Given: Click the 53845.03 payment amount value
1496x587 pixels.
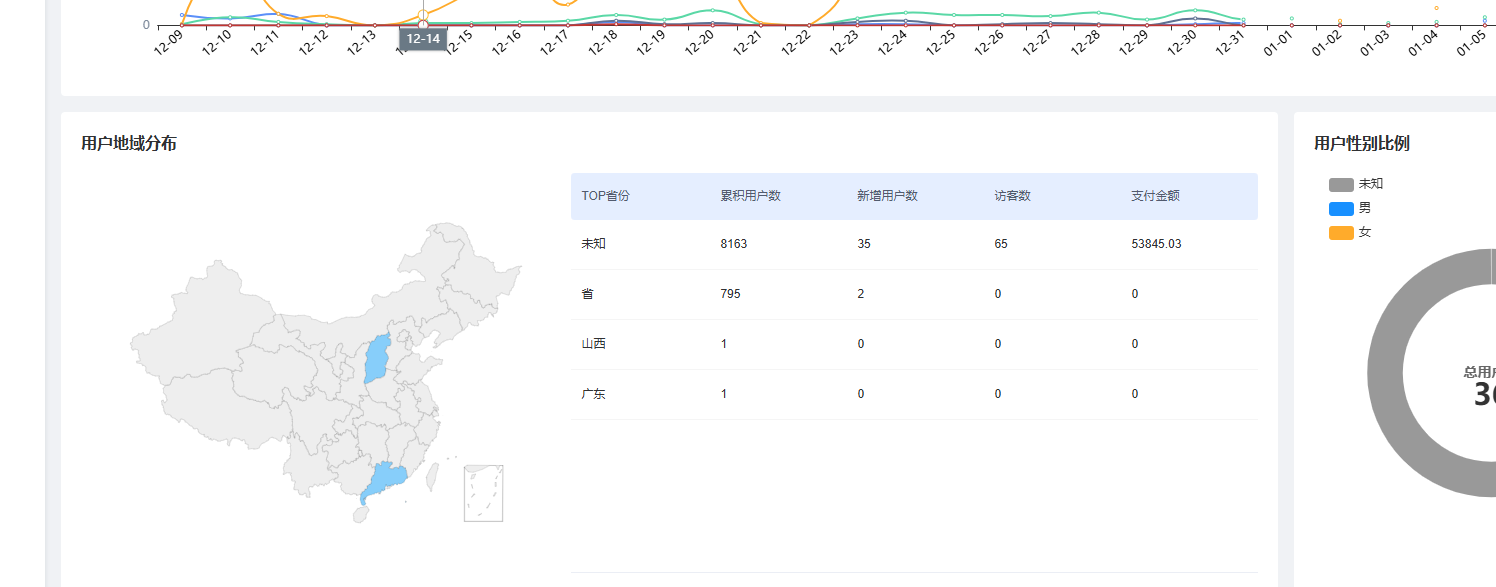Looking at the screenshot, I should pos(1156,244).
